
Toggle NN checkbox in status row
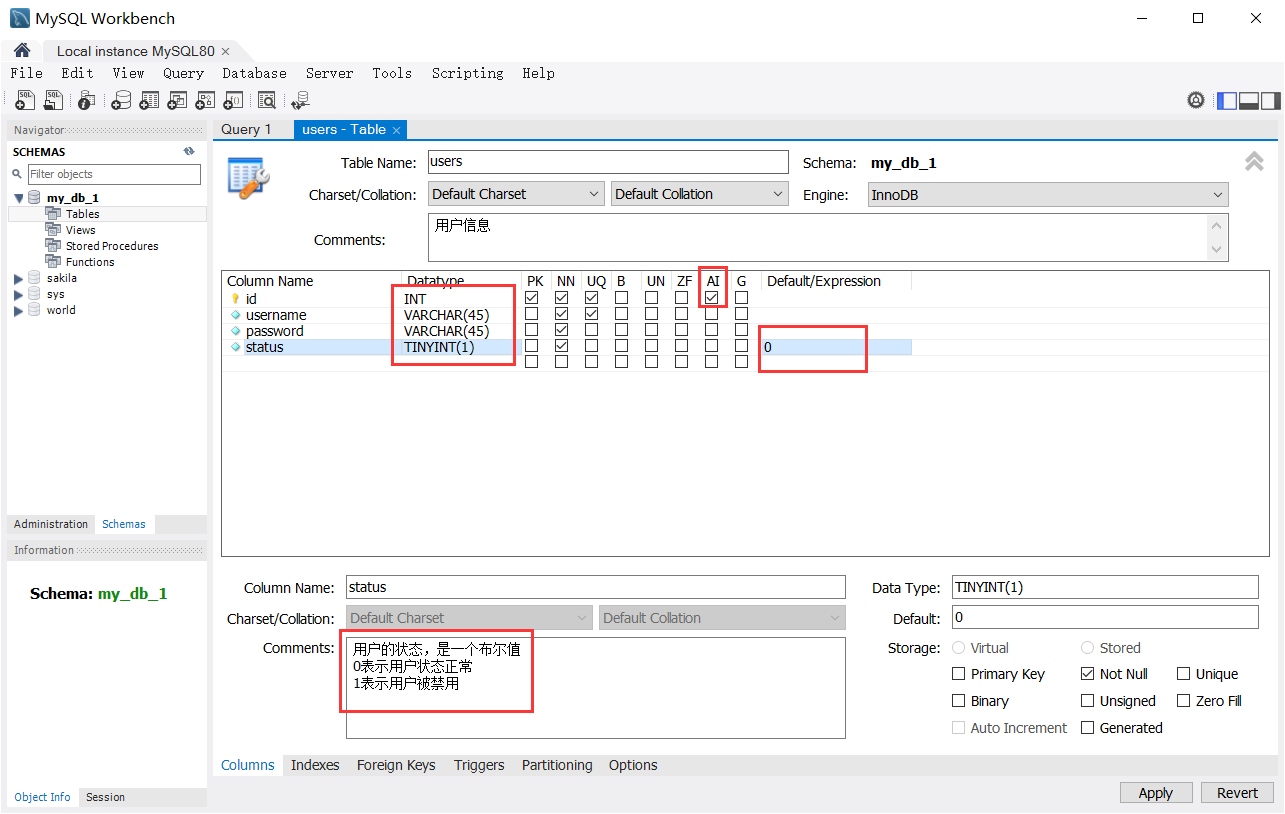[x=562, y=346]
